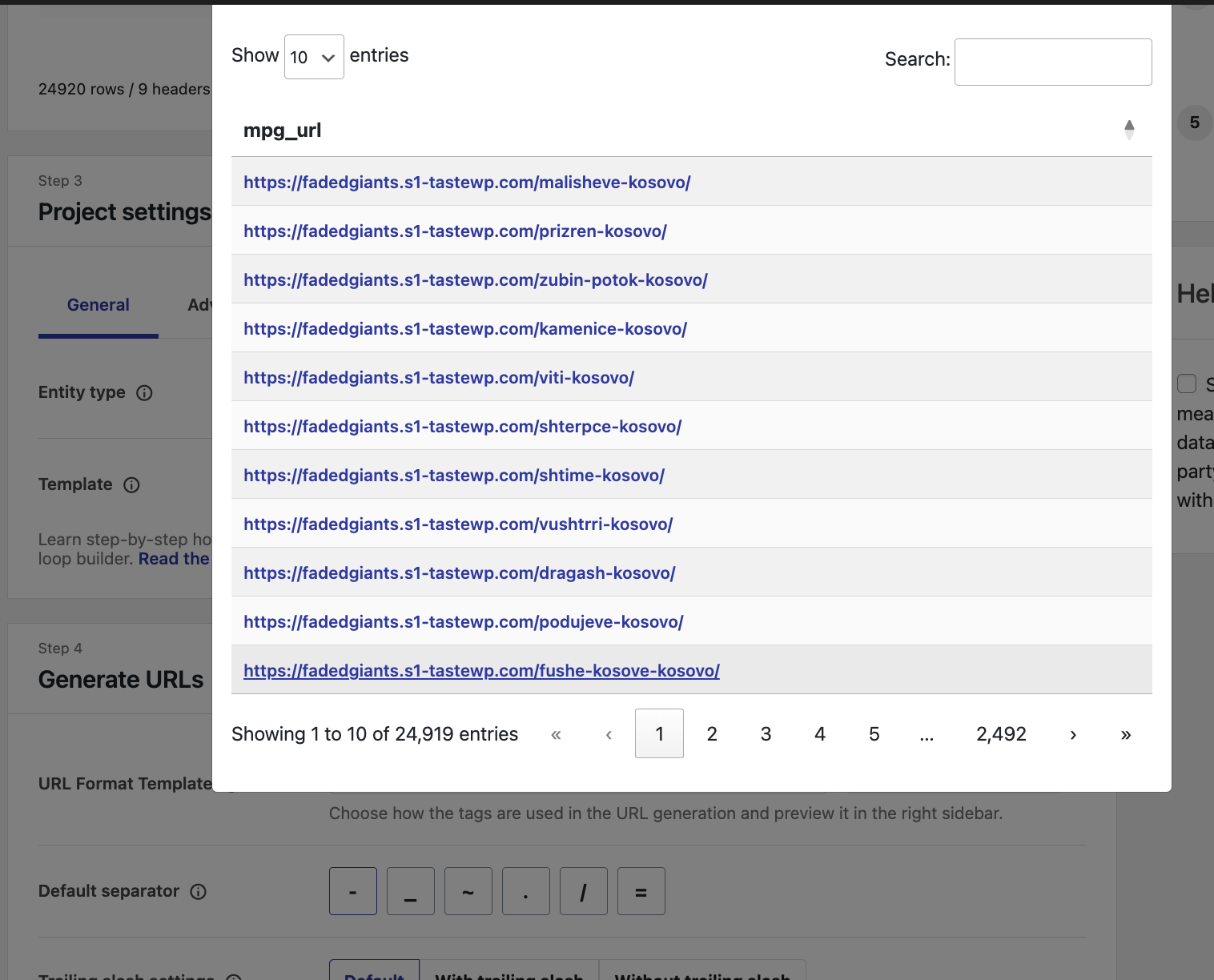Screen dimensions: 1214x980
Task: Click the Search input field
Action: pyautogui.click(x=1052, y=62)
